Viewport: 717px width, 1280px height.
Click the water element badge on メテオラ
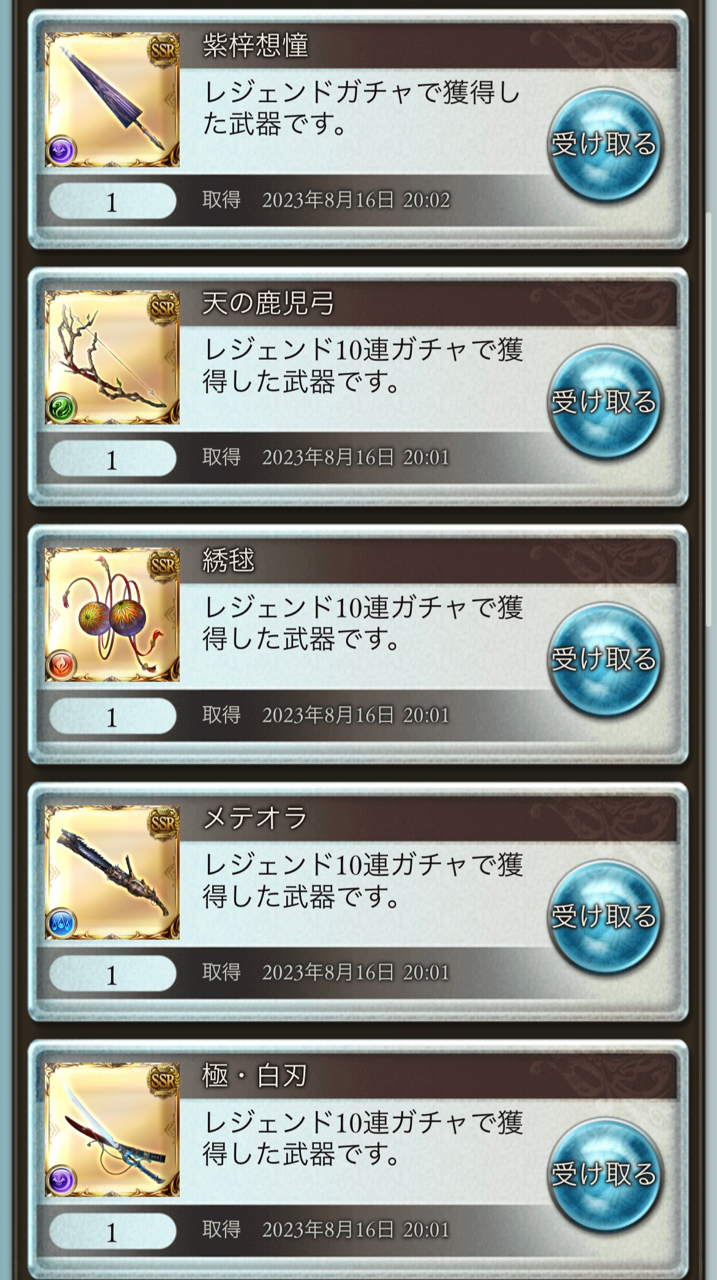click(x=62, y=923)
